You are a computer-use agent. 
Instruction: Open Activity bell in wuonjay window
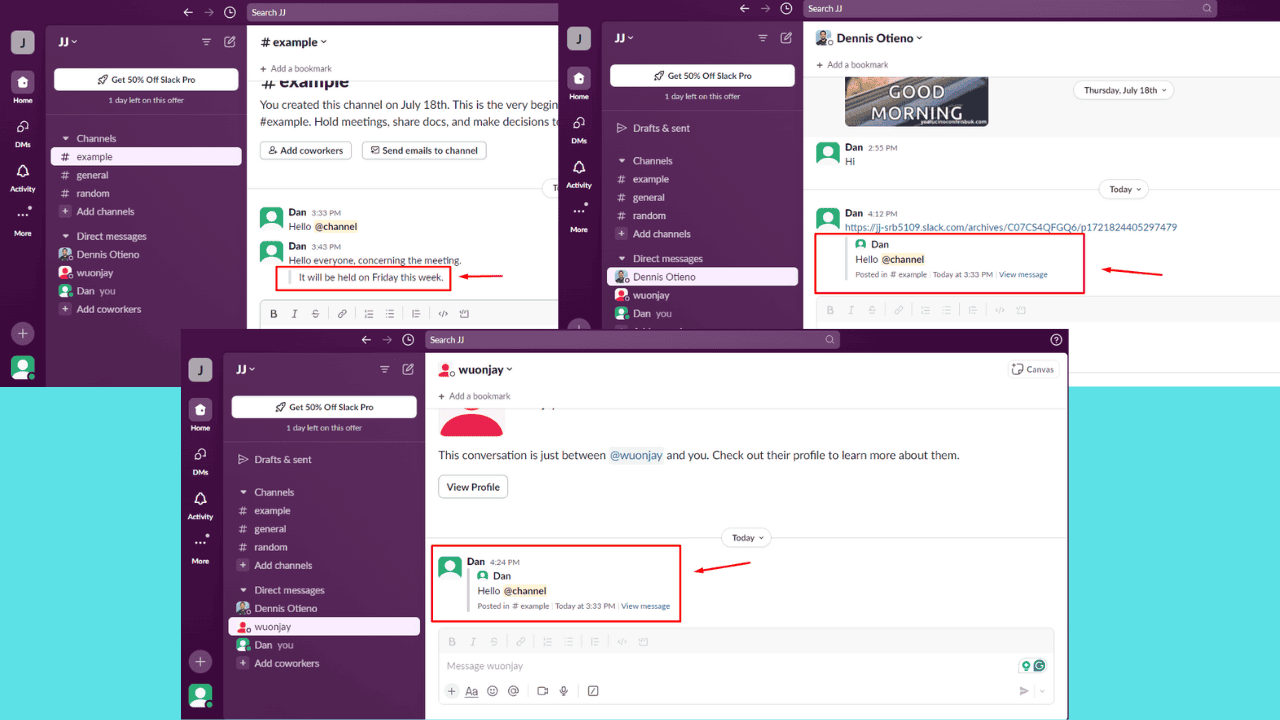(200, 505)
